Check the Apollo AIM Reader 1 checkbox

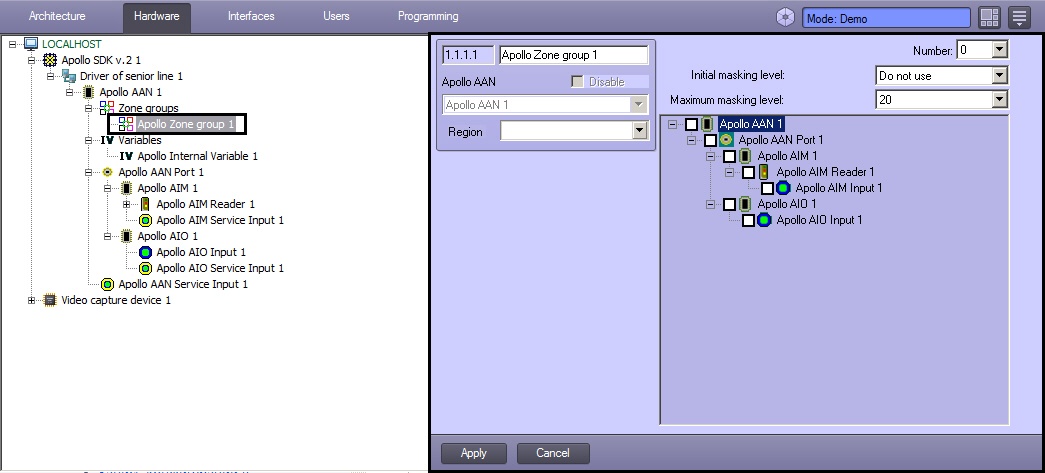748,172
